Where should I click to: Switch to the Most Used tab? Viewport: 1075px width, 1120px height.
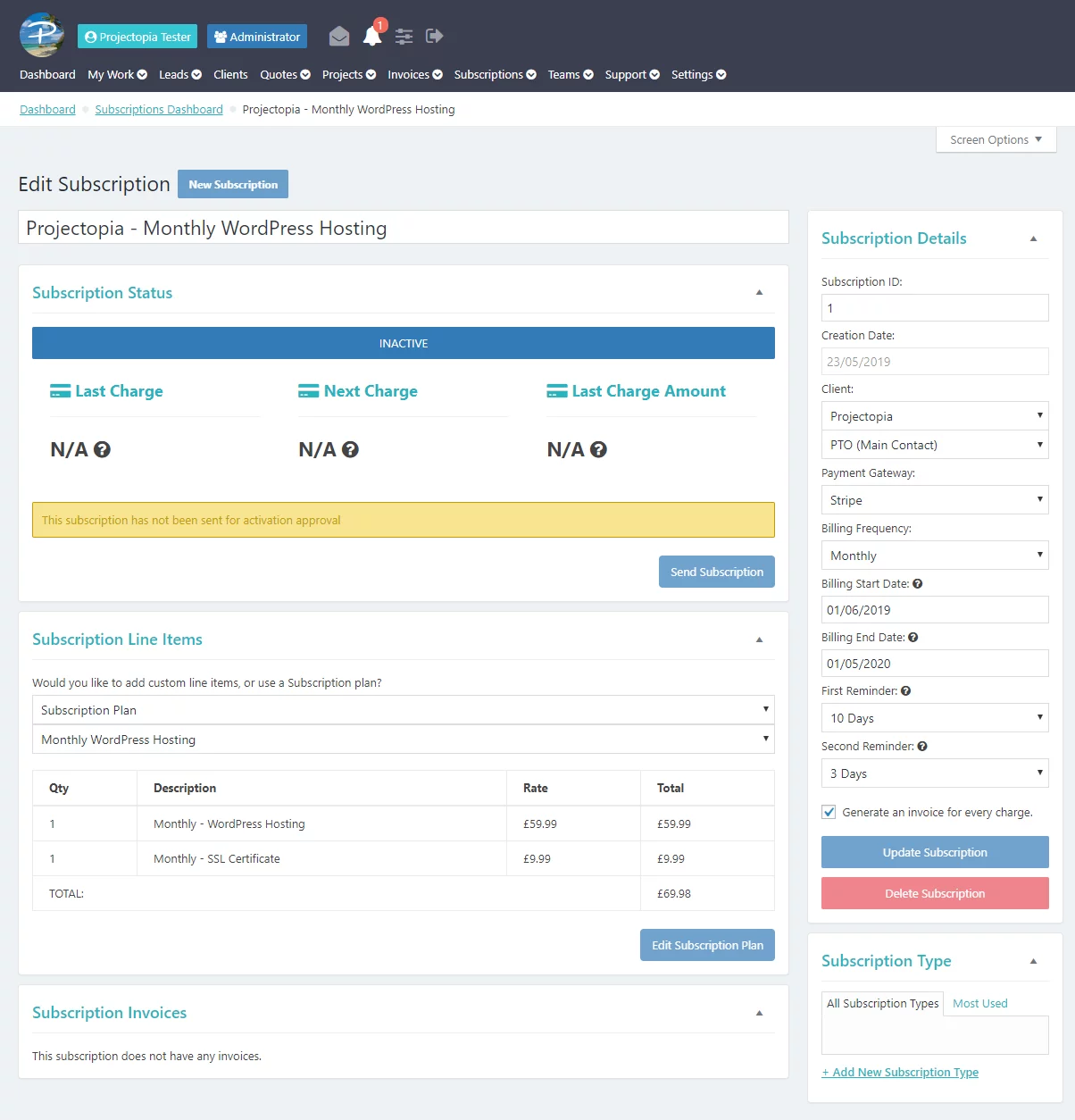tap(979, 1004)
